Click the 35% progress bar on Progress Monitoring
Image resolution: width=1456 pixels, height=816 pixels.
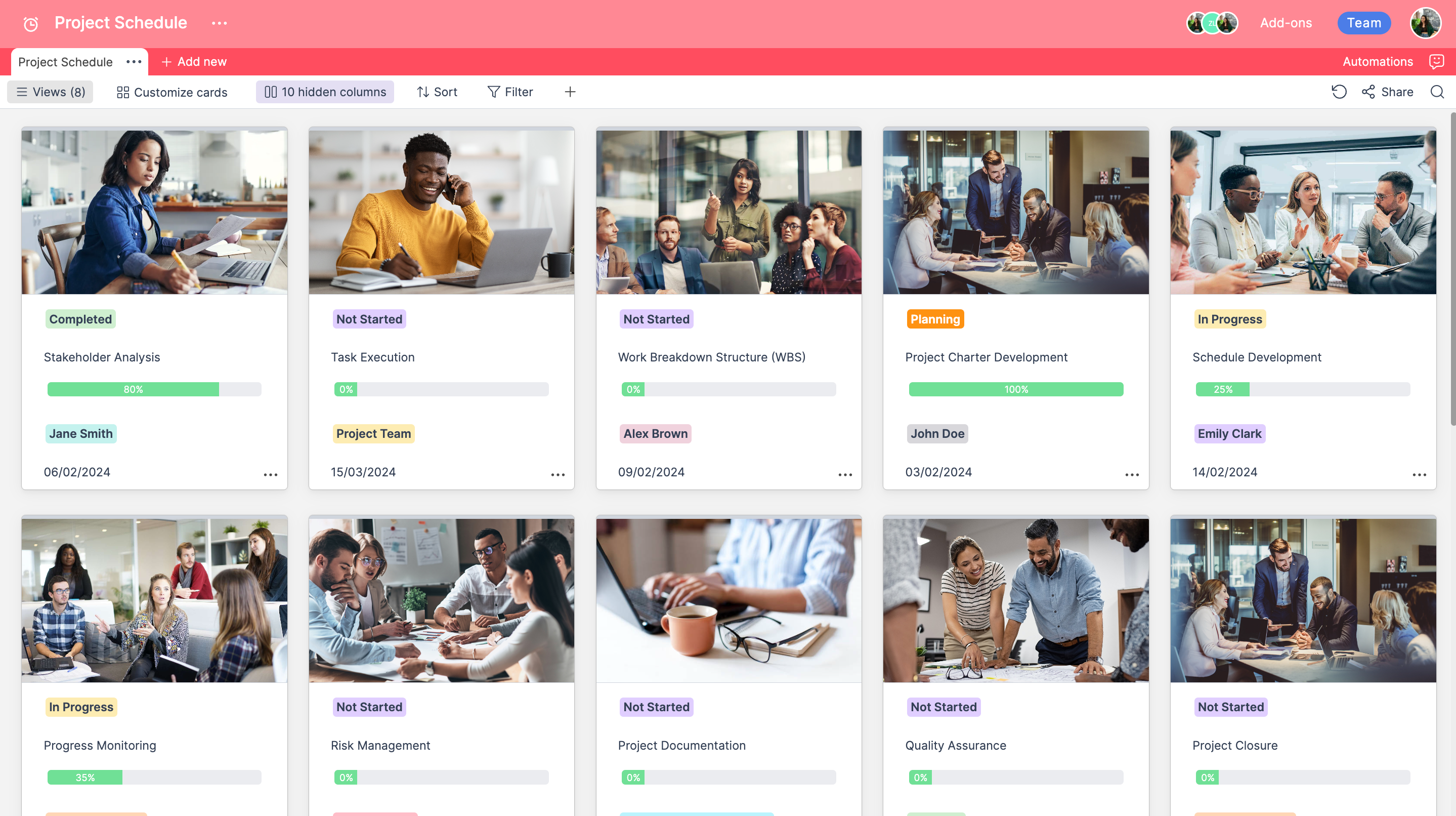pos(154,777)
